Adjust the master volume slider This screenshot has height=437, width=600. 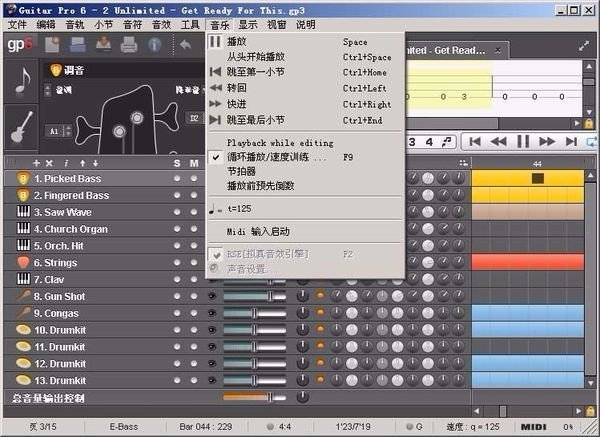[254, 397]
